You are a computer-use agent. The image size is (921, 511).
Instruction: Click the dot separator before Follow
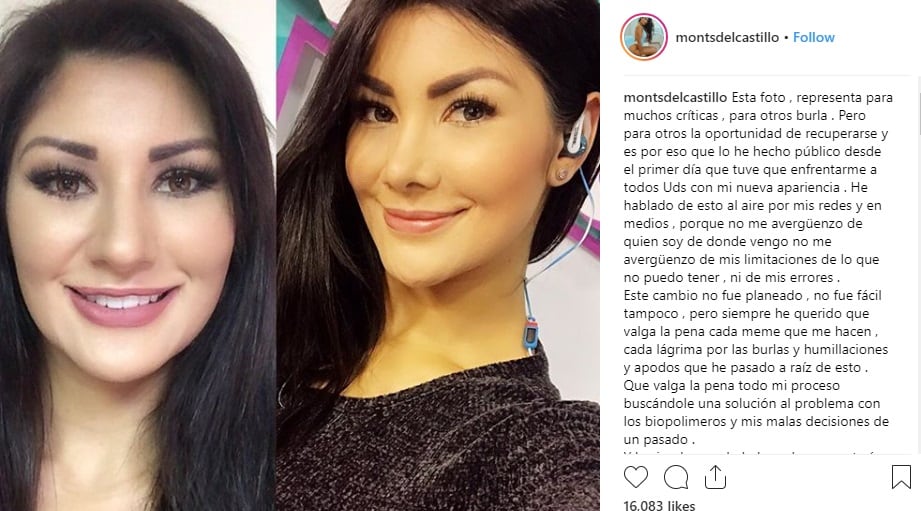[x=786, y=38]
